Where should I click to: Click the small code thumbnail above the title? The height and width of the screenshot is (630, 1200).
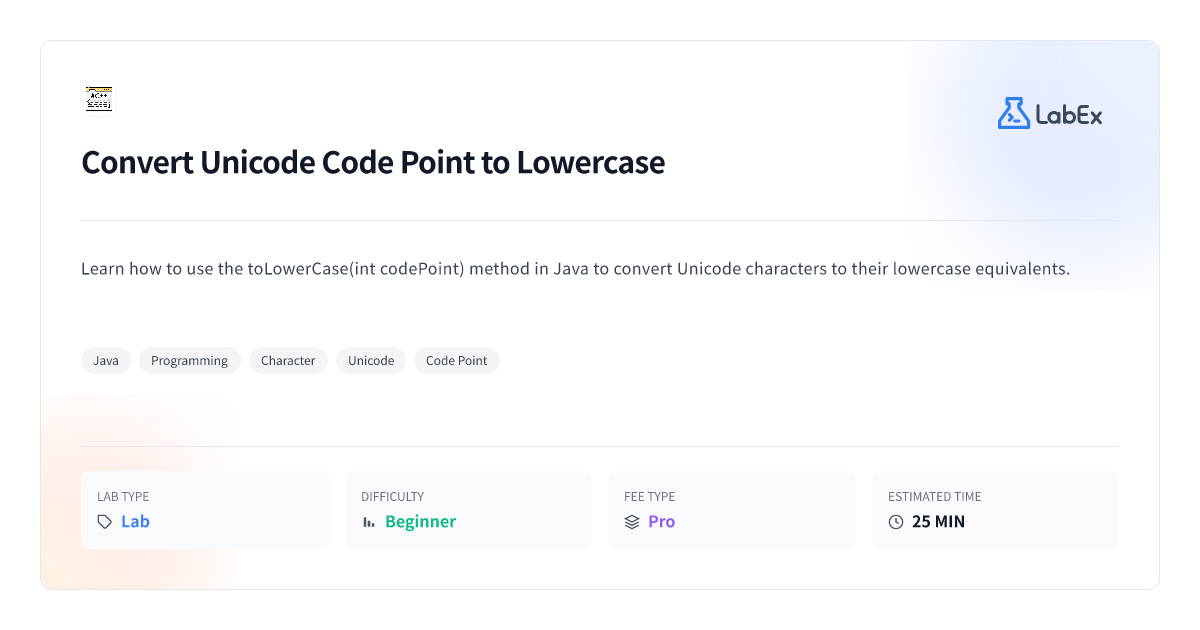(98, 99)
